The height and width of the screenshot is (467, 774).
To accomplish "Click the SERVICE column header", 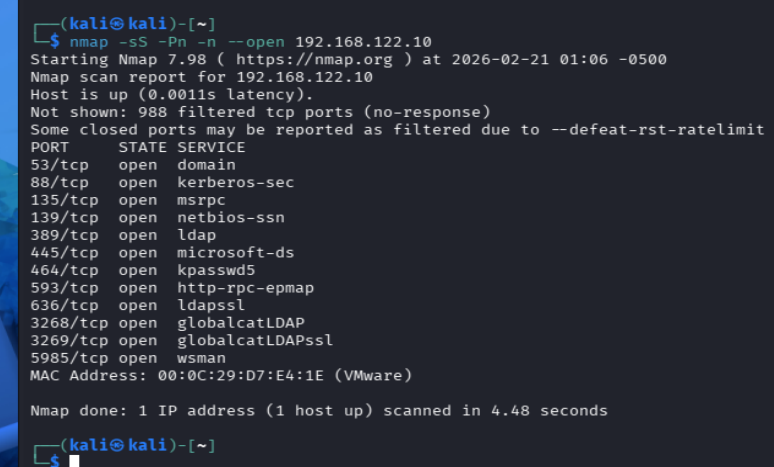I will [x=211, y=147].
